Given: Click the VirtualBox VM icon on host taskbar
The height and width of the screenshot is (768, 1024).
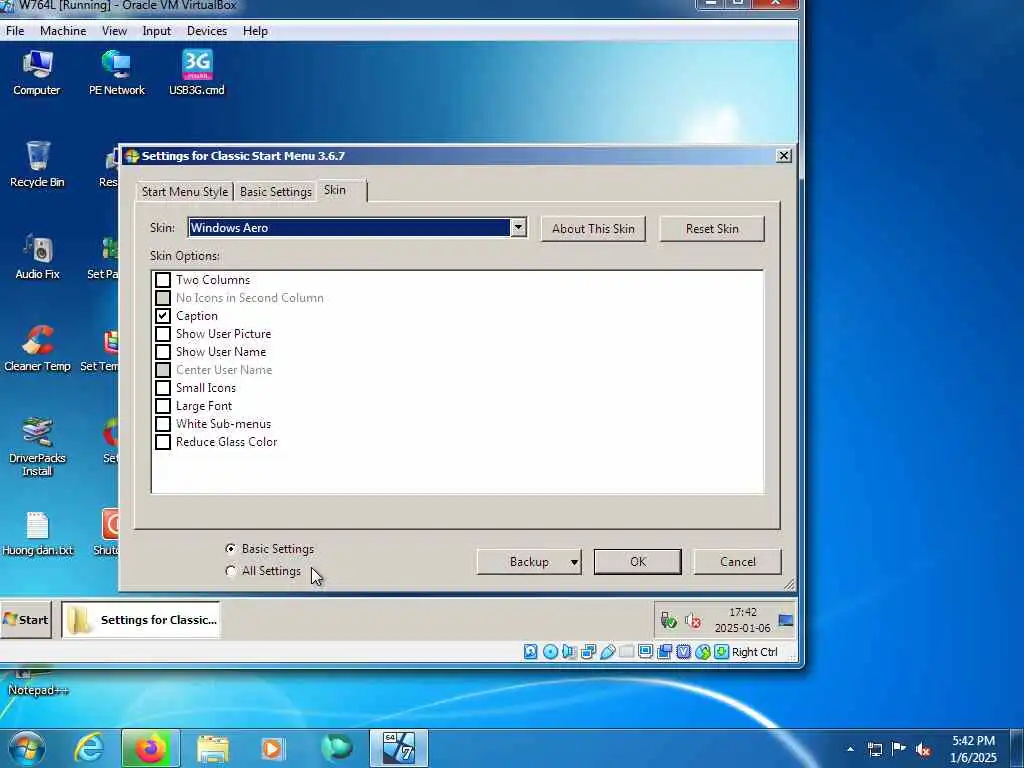Looking at the screenshot, I should 399,748.
